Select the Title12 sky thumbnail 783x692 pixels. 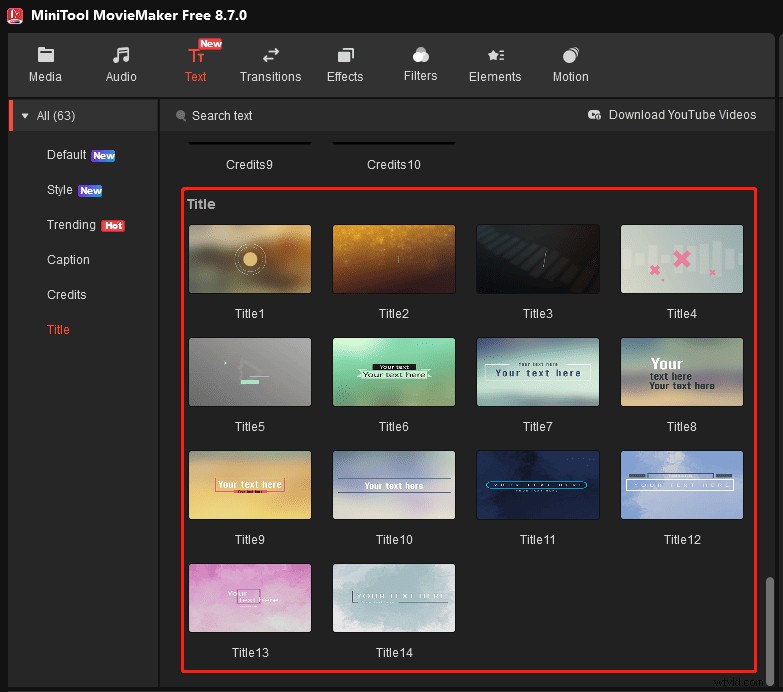coord(682,485)
